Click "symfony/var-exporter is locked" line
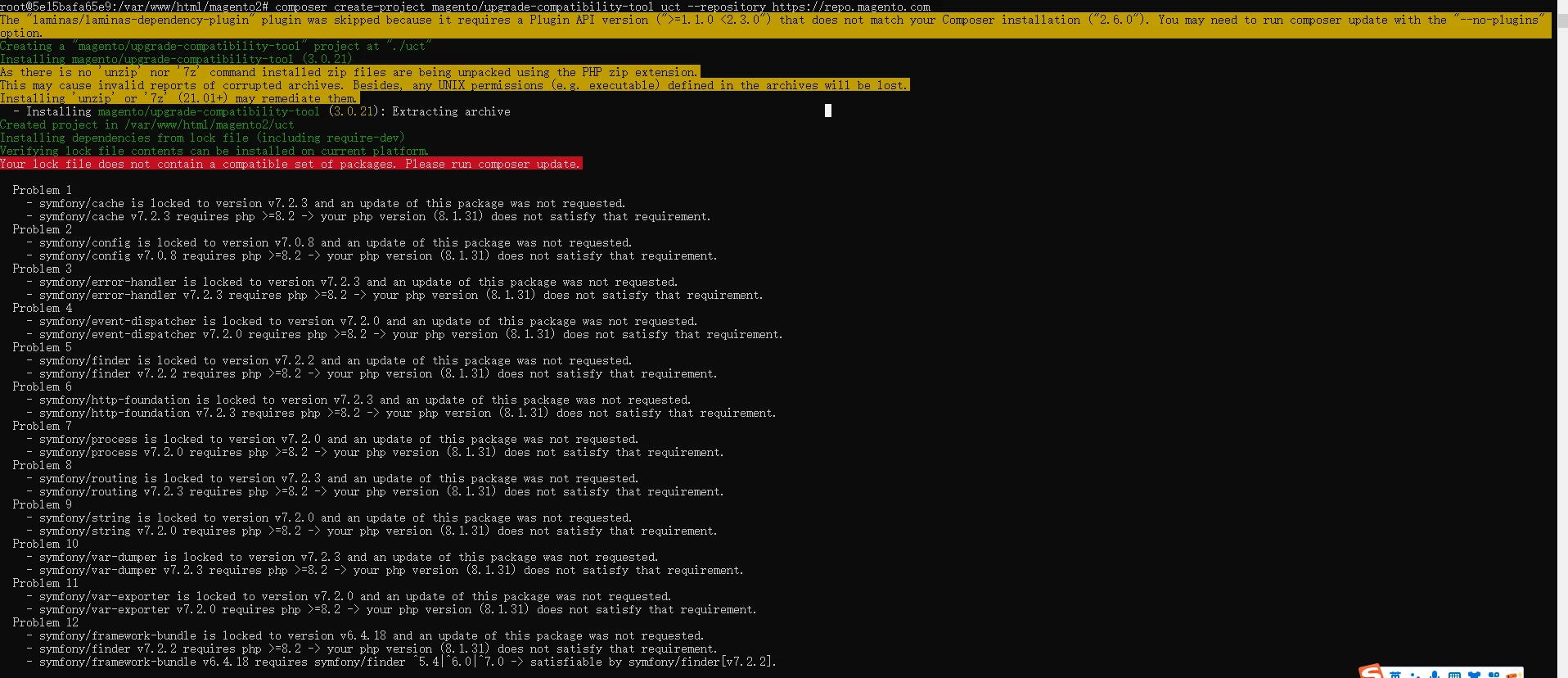Viewport: 1568px width, 678px height. pos(349,596)
